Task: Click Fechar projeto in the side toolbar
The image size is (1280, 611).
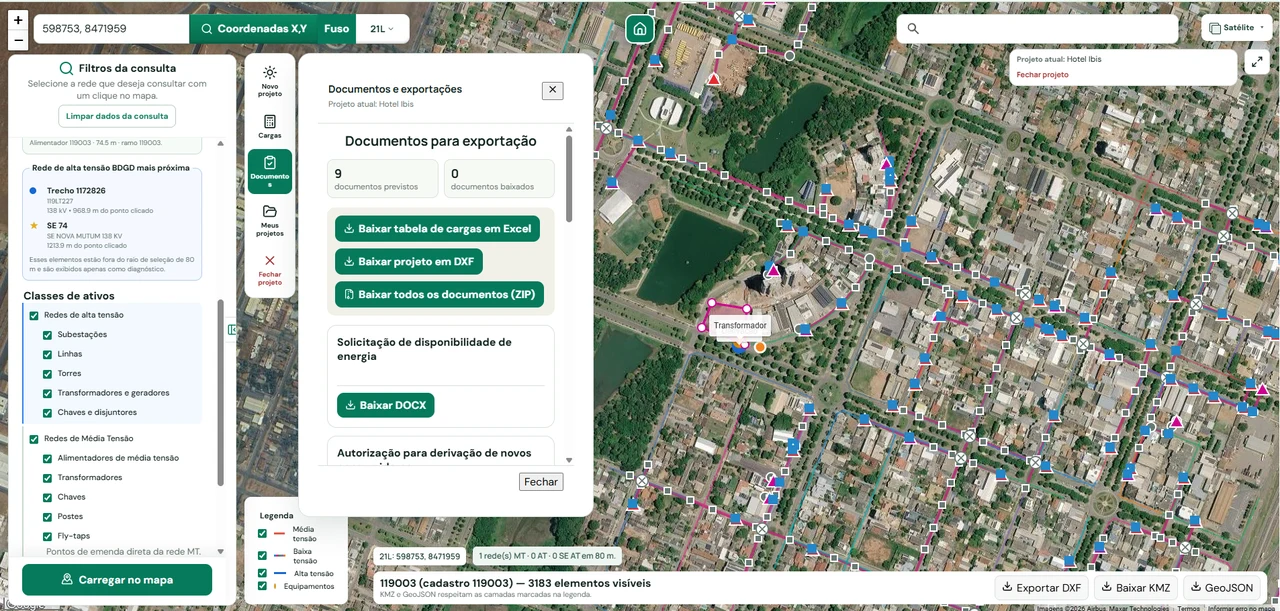Action: pos(270,270)
